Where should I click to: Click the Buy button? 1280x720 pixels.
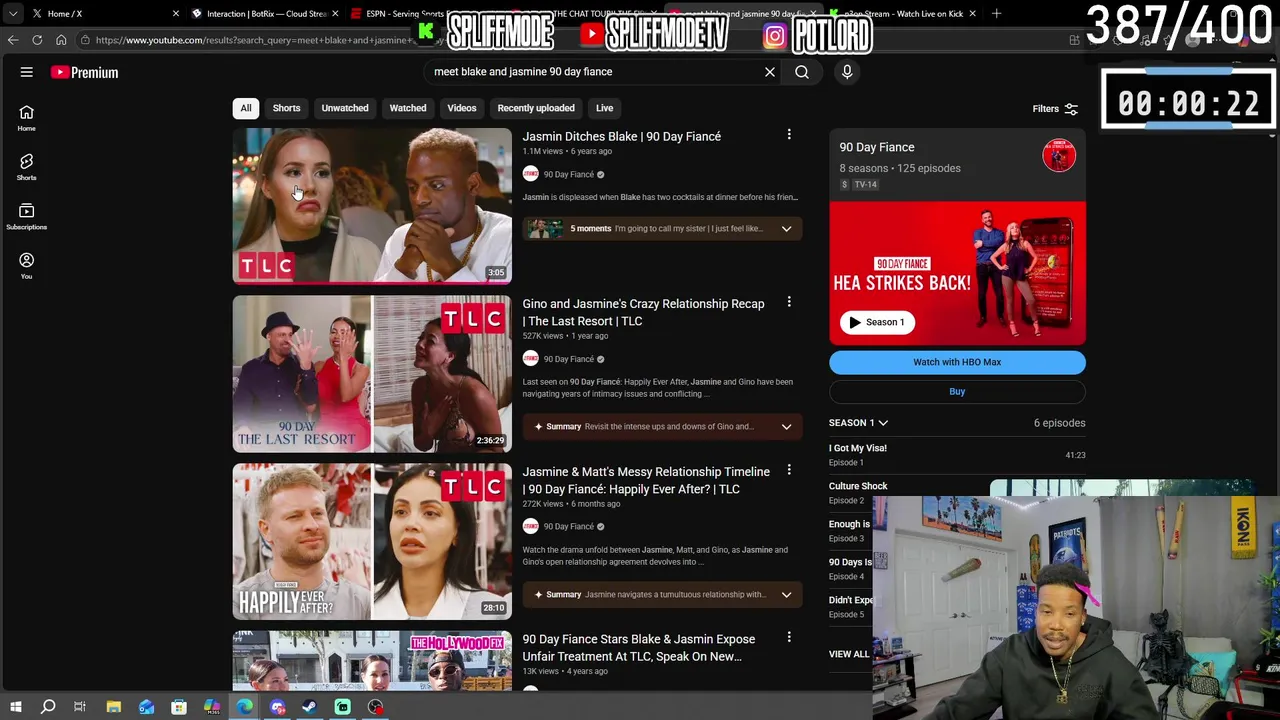click(957, 392)
